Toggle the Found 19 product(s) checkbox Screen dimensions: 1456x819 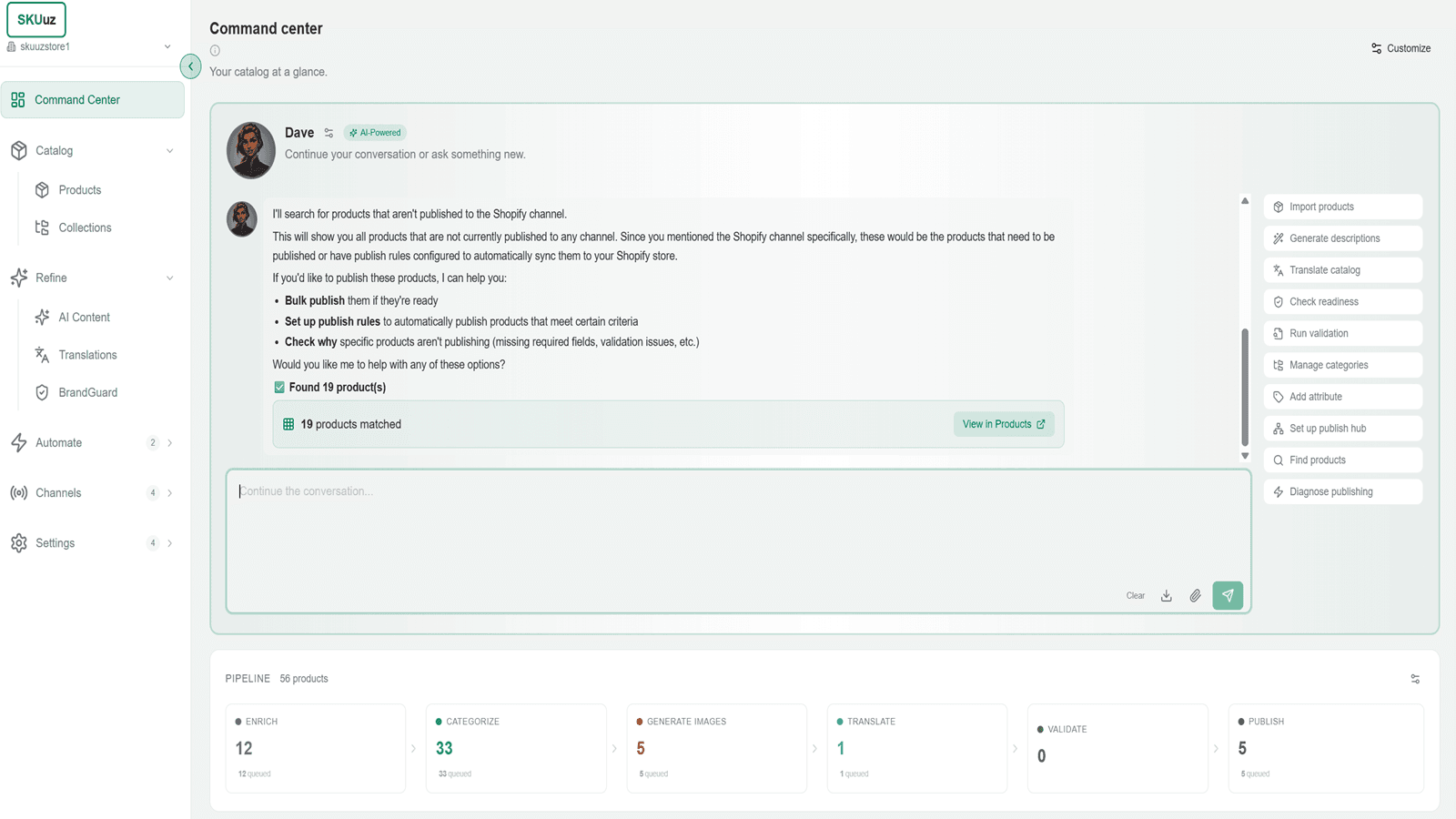(279, 388)
